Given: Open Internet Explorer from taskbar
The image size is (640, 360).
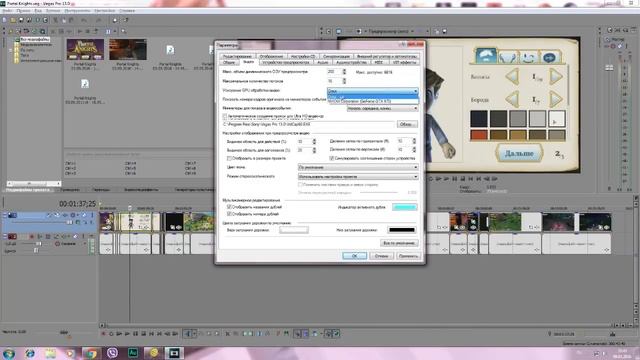Looking at the screenshot, I should click(30, 353).
